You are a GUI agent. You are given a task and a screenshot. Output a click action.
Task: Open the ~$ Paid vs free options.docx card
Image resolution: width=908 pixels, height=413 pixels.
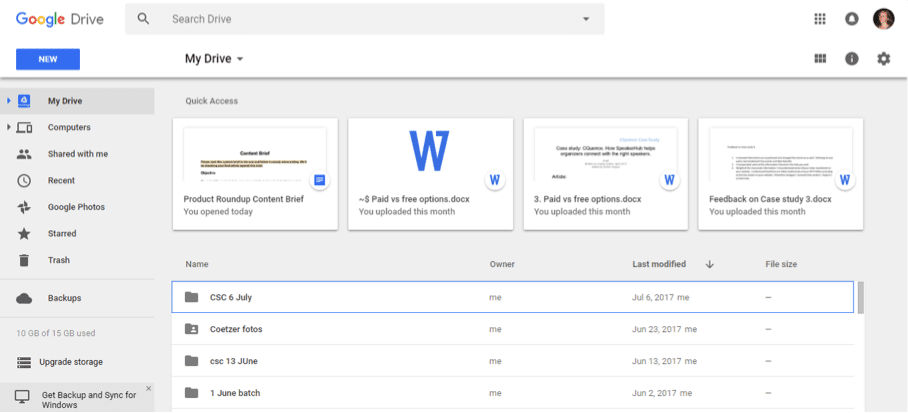(x=430, y=174)
